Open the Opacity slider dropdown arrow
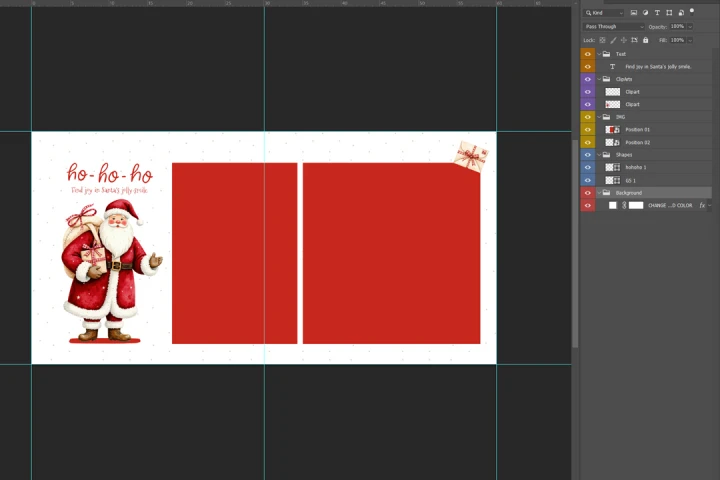The width and height of the screenshot is (720, 480). pyautogui.click(x=690, y=27)
